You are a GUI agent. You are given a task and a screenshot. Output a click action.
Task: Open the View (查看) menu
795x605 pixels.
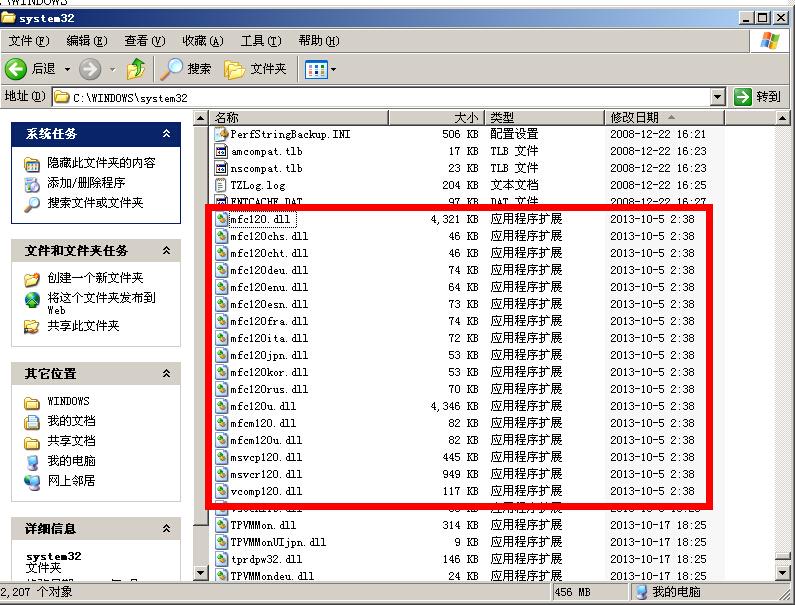145,41
